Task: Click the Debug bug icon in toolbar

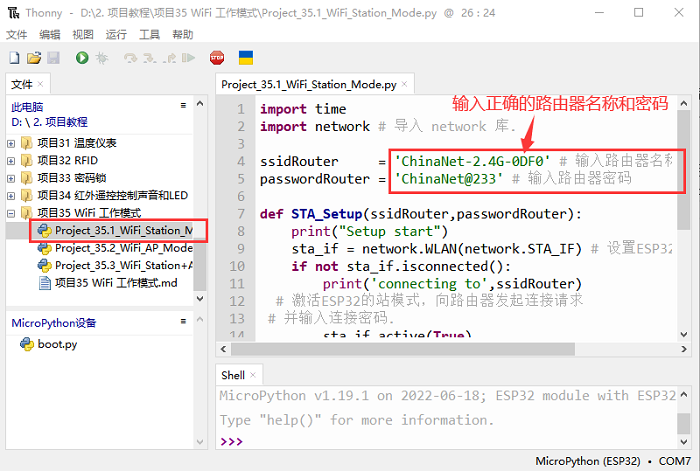Action: pyautogui.click(x=102, y=58)
